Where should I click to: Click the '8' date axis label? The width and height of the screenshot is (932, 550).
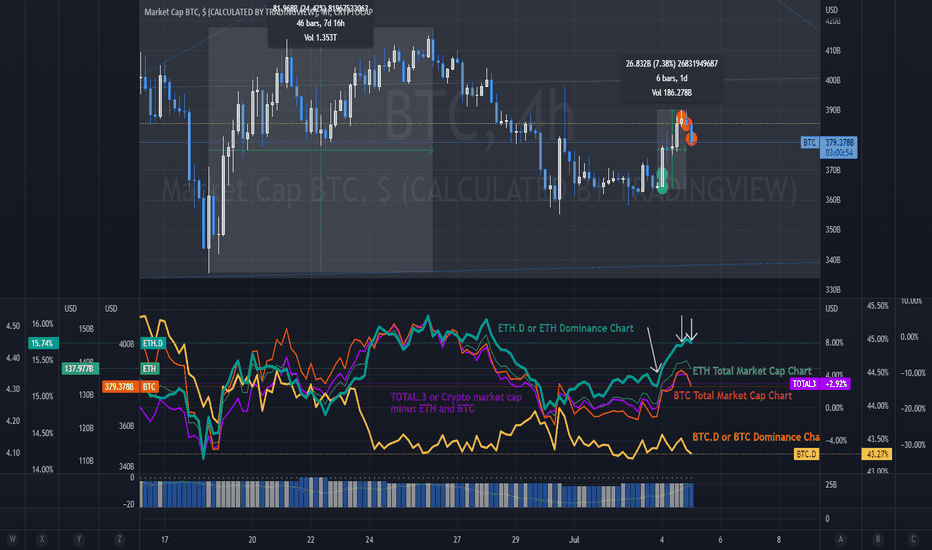pos(779,540)
